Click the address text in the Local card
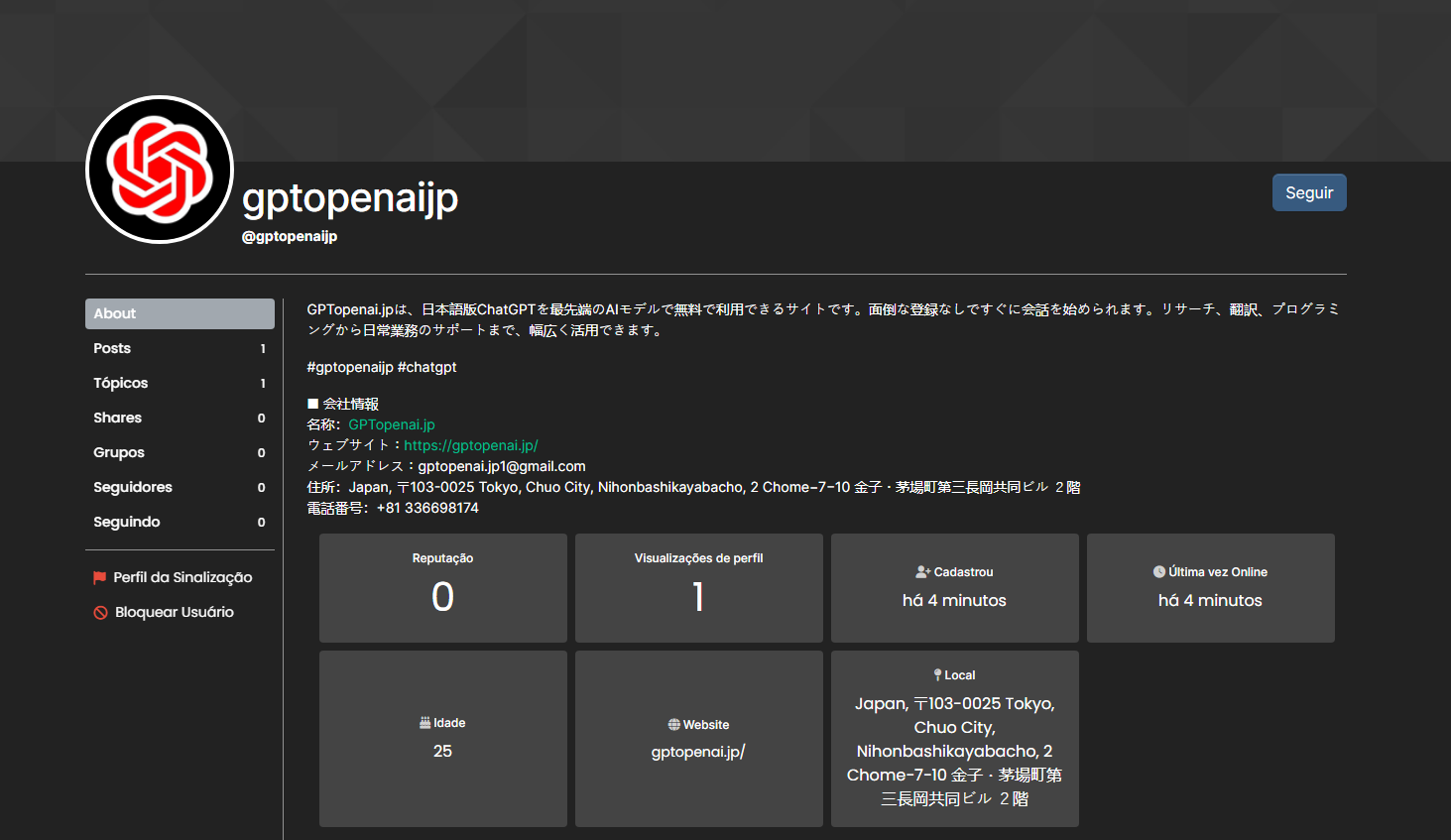Screen dimensions: 1451x840 point(954,751)
